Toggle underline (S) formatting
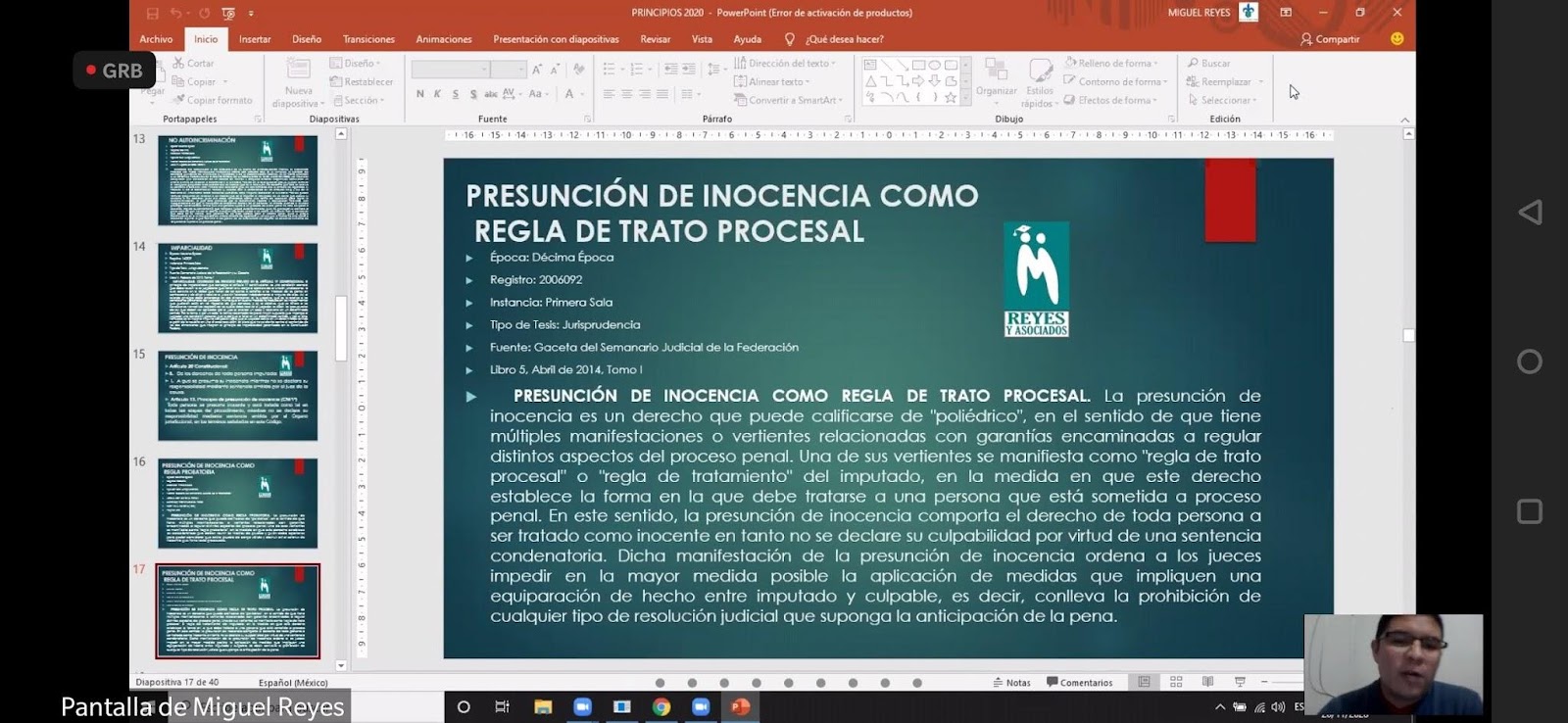The width and height of the screenshot is (1568, 723). pos(455,94)
